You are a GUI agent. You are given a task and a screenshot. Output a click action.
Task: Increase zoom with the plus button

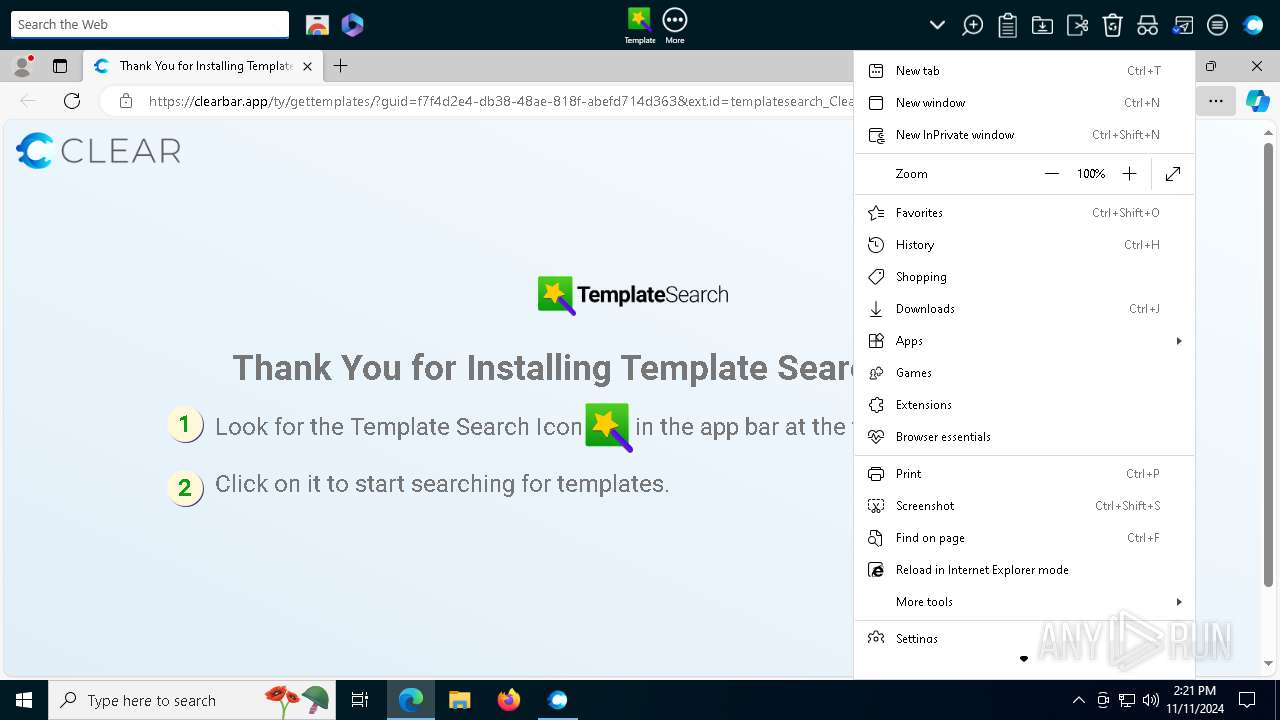tap(1129, 174)
